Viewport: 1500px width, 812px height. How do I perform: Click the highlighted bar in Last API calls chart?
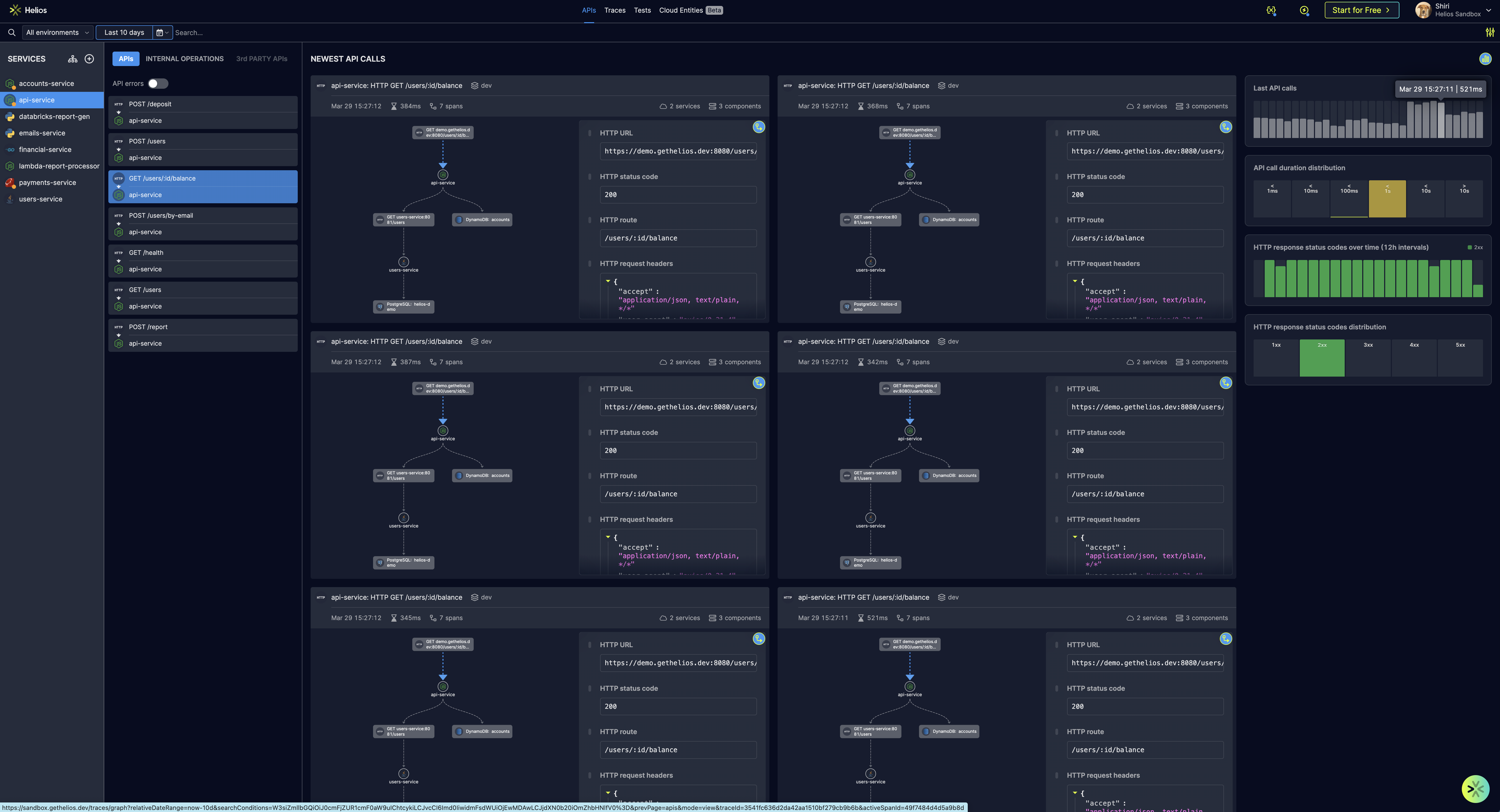pyautogui.click(x=1441, y=120)
